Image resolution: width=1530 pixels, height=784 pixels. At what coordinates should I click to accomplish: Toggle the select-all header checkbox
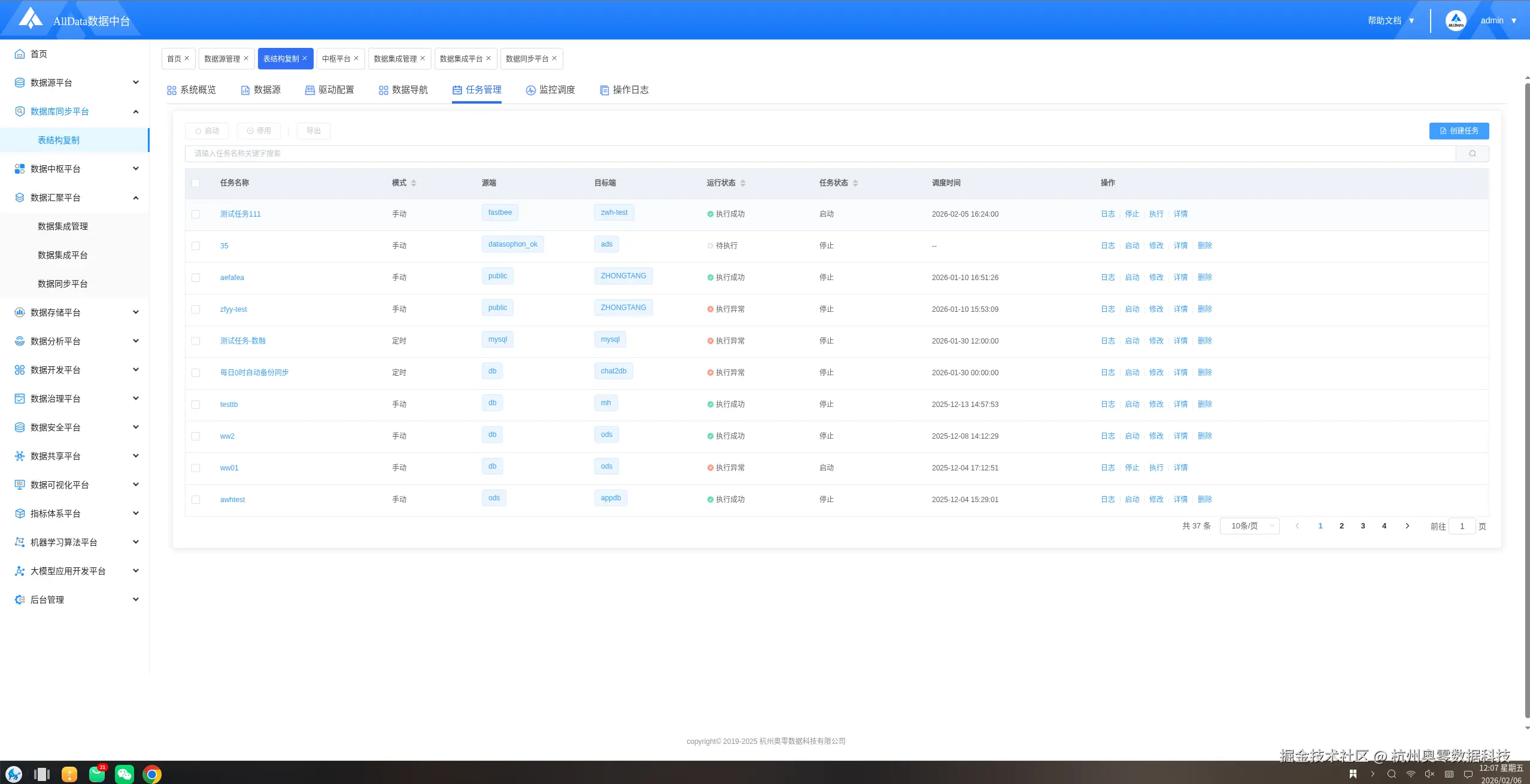point(196,183)
